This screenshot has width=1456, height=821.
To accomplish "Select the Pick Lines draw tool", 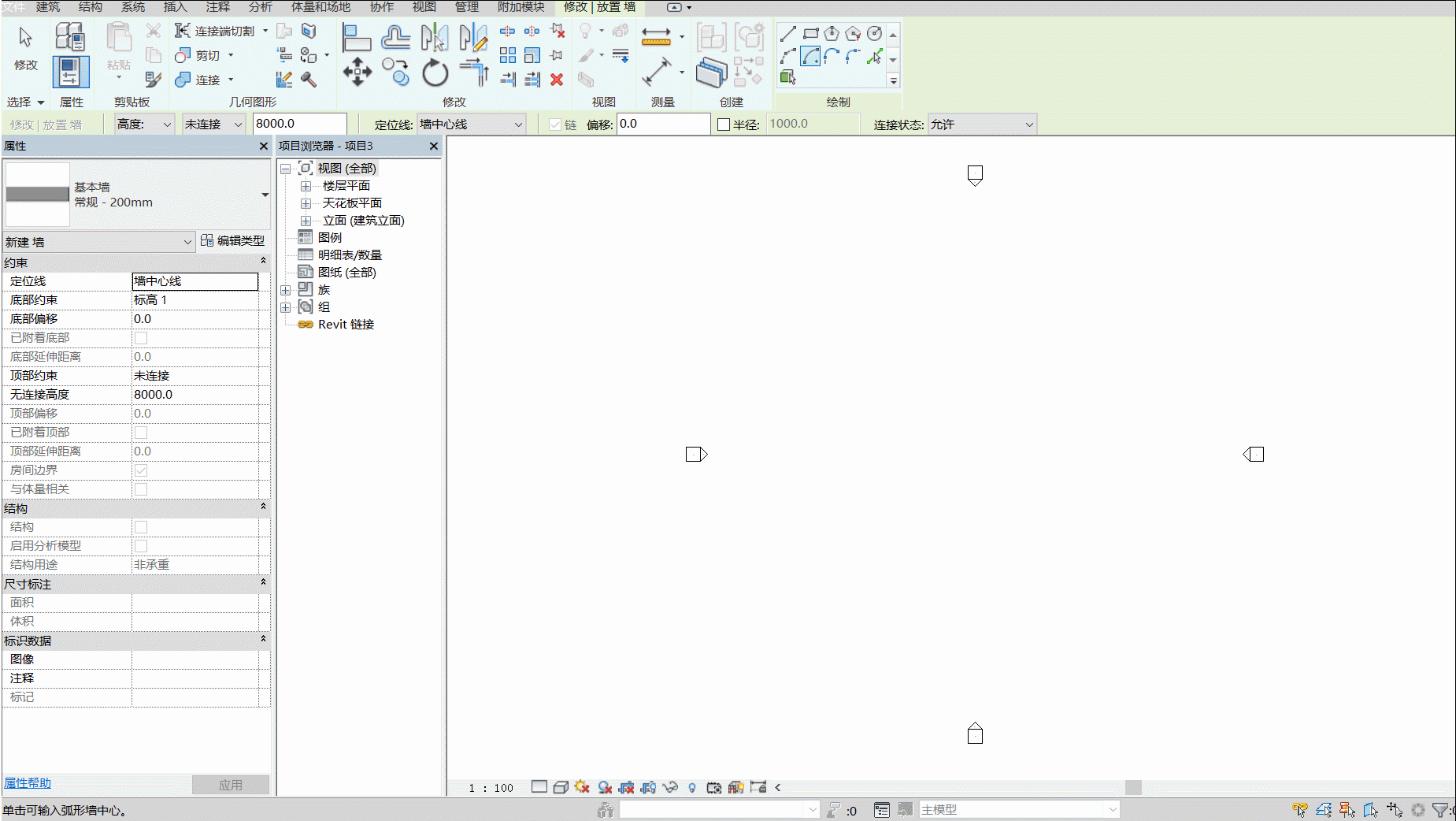I will tap(874, 57).
